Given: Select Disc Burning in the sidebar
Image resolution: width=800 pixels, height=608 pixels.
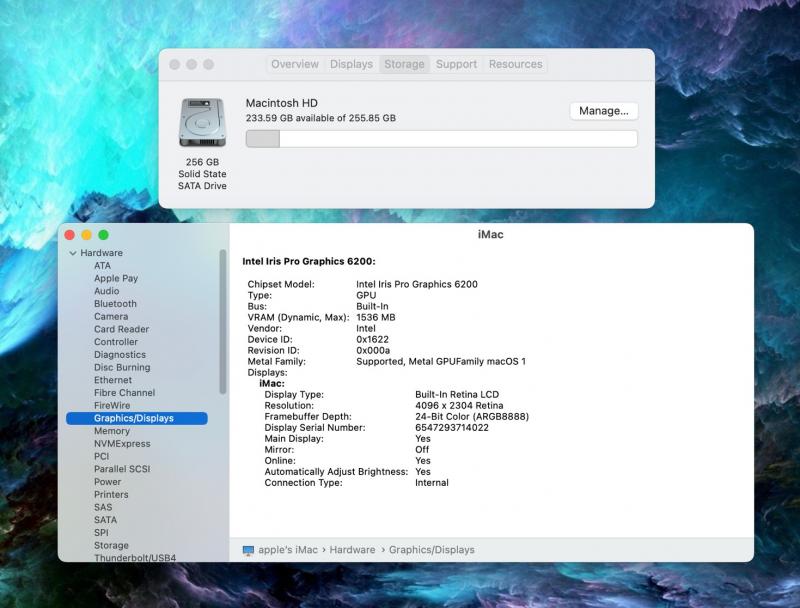Looking at the screenshot, I should (x=122, y=368).
